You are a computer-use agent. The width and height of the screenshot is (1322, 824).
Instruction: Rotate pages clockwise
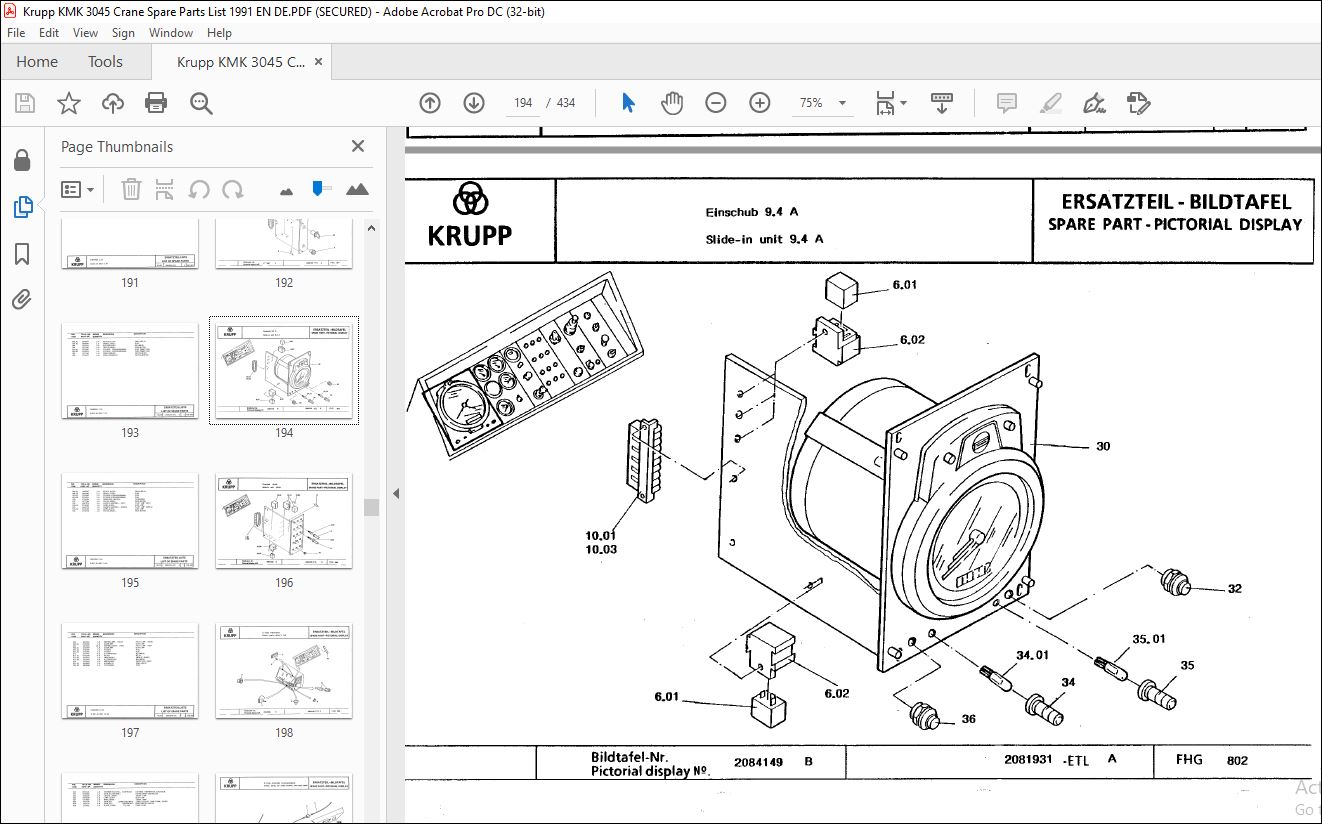pos(233,189)
